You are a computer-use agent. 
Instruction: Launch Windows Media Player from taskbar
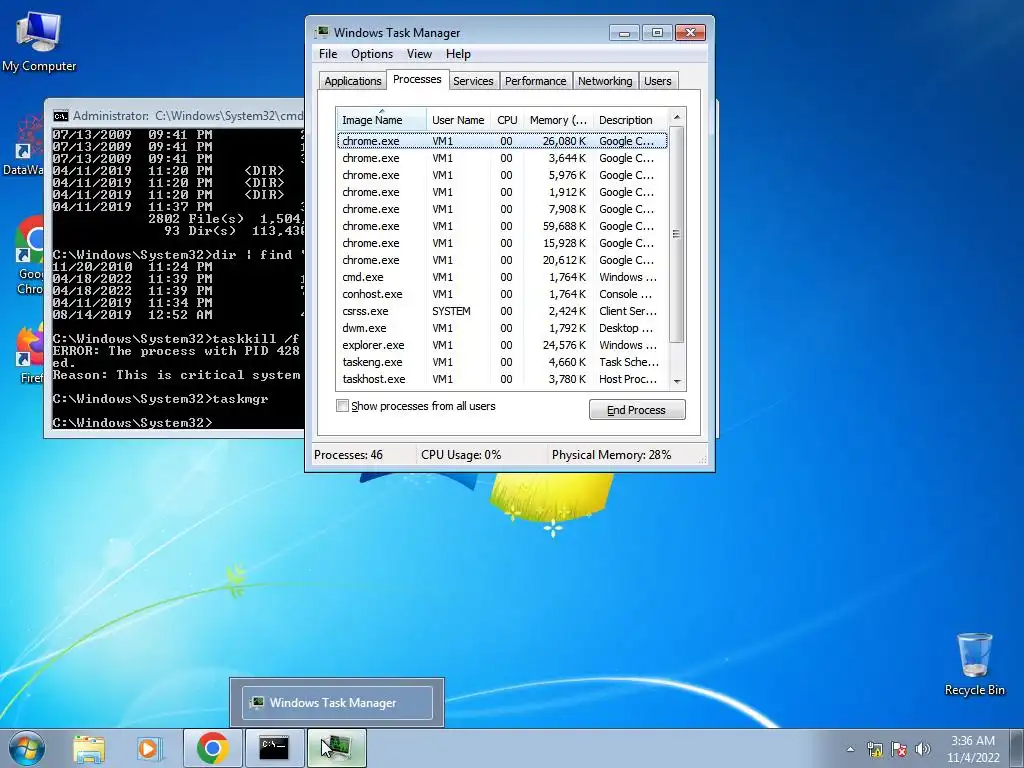click(150, 748)
